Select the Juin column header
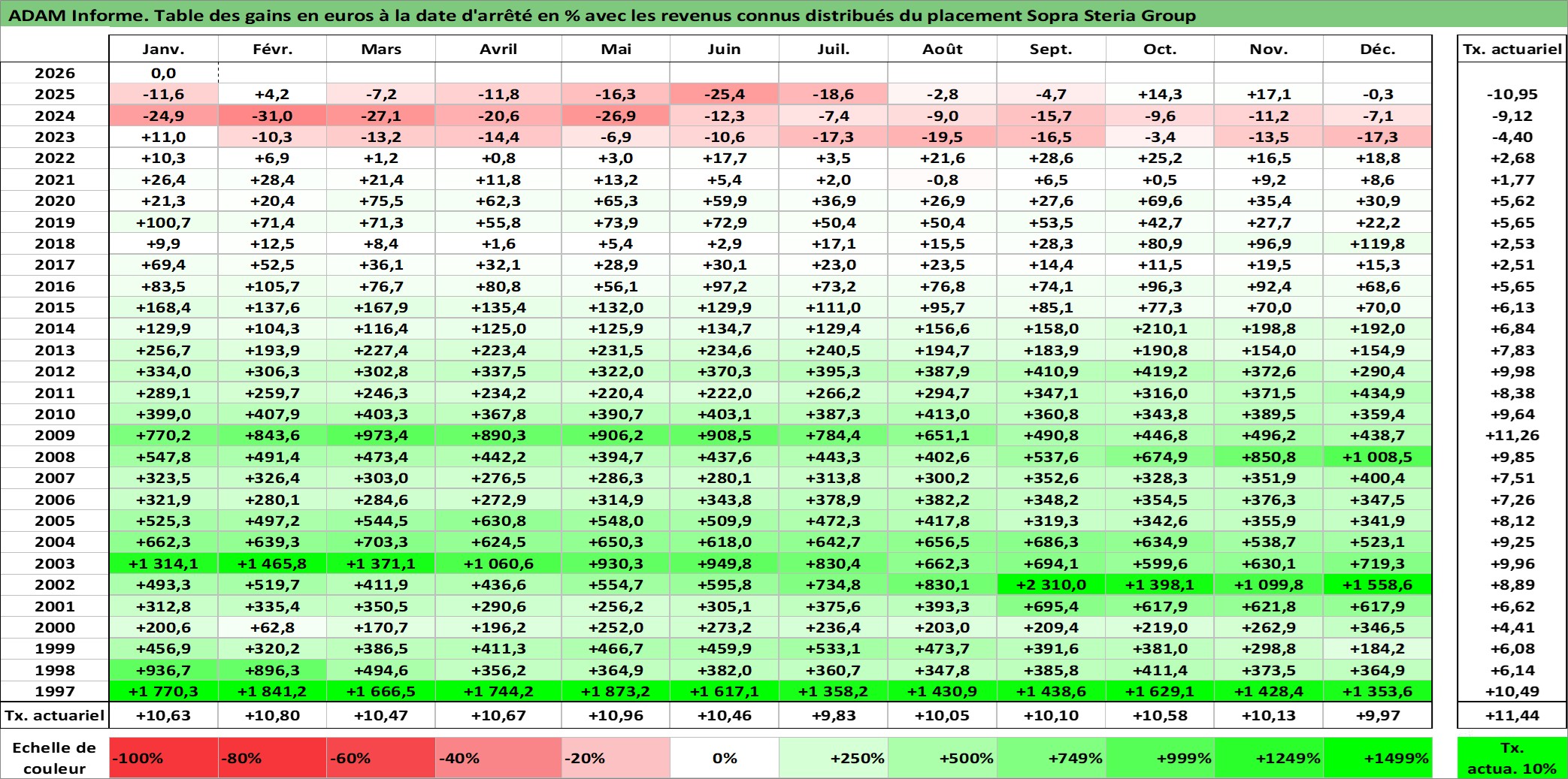This screenshot has width=1568, height=779. pyautogui.click(x=725, y=49)
